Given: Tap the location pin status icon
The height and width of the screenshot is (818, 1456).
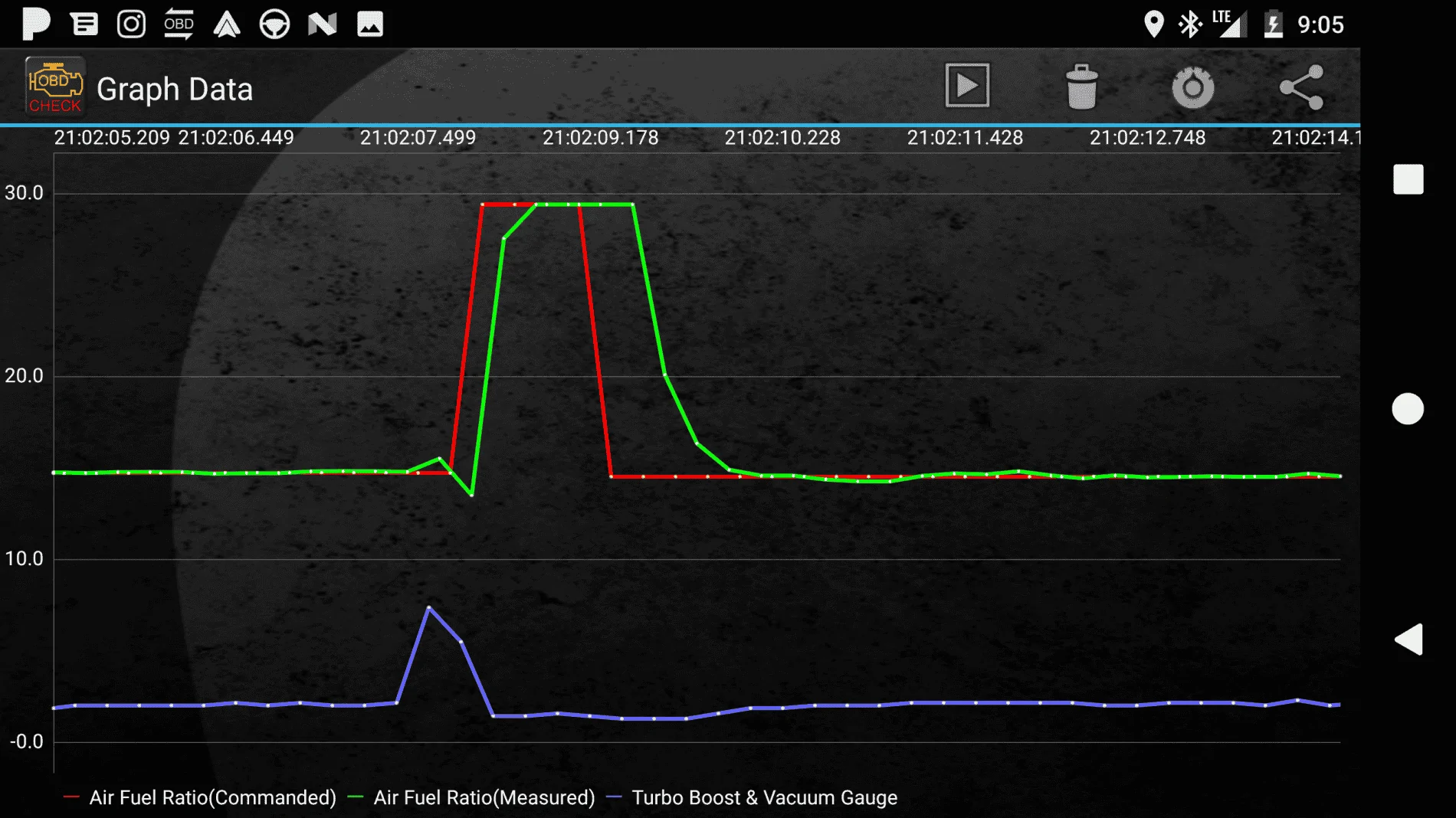Looking at the screenshot, I should pyautogui.click(x=1153, y=25).
